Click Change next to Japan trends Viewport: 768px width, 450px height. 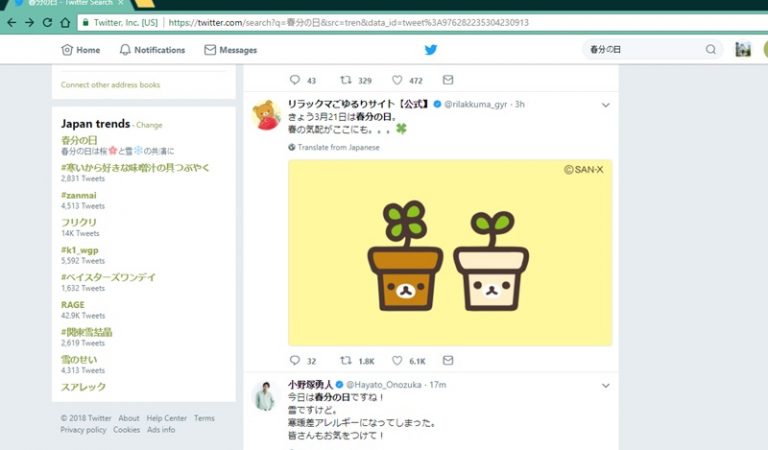click(x=149, y=125)
